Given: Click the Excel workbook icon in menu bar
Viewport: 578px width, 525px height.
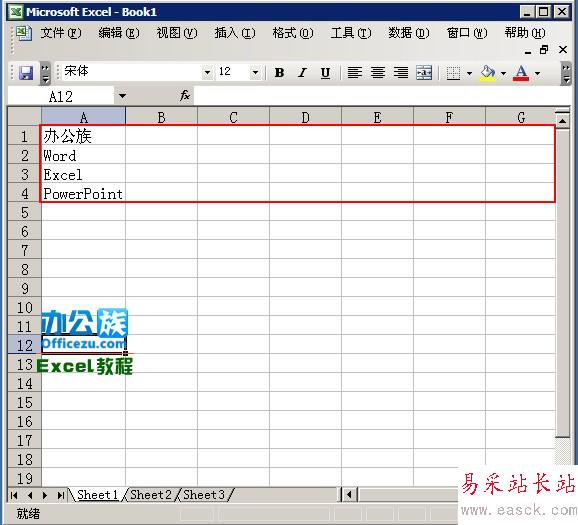Looking at the screenshot, I should pyautogui.click(x=24, y=33).
